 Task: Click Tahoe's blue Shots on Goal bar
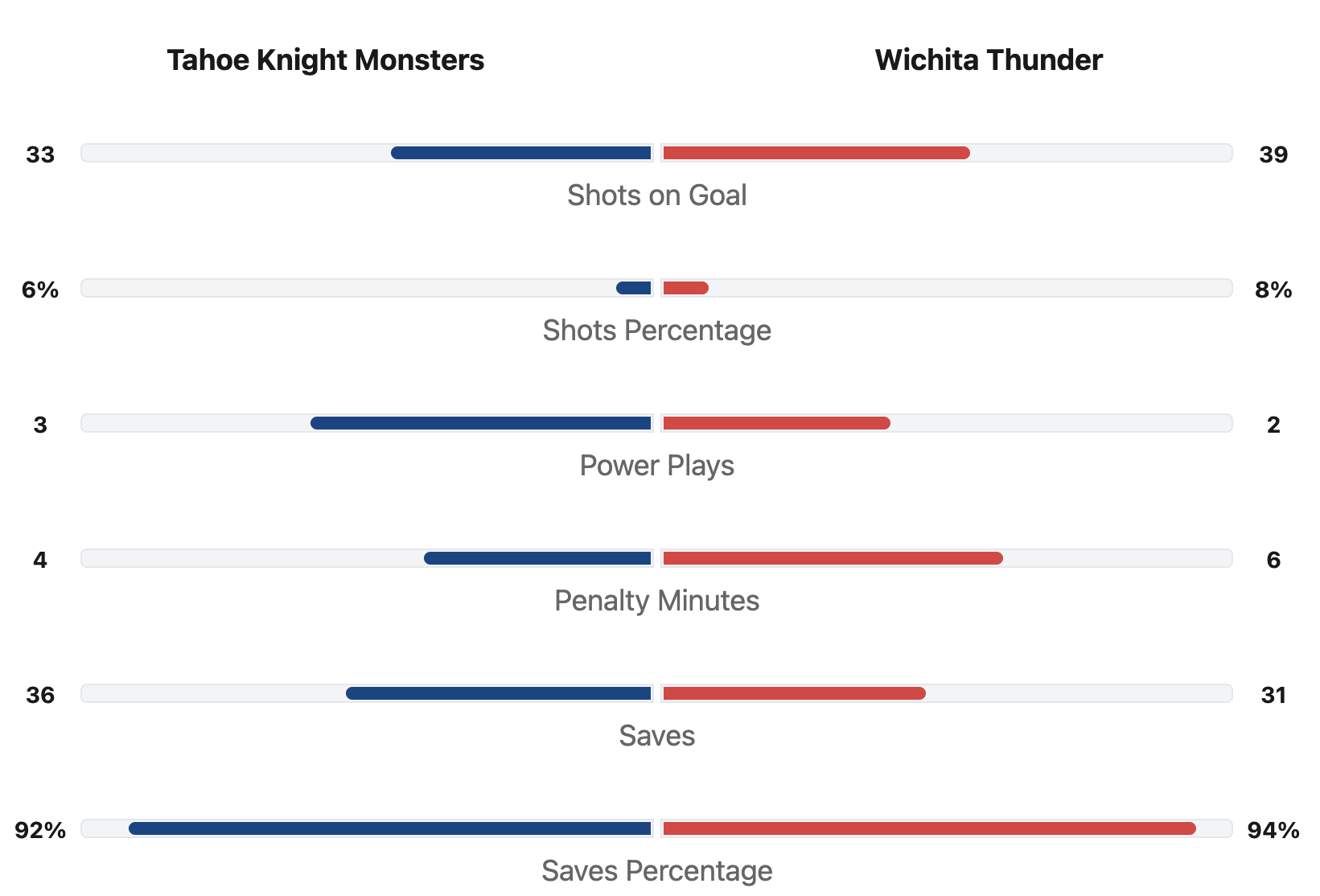click(521, 153)
